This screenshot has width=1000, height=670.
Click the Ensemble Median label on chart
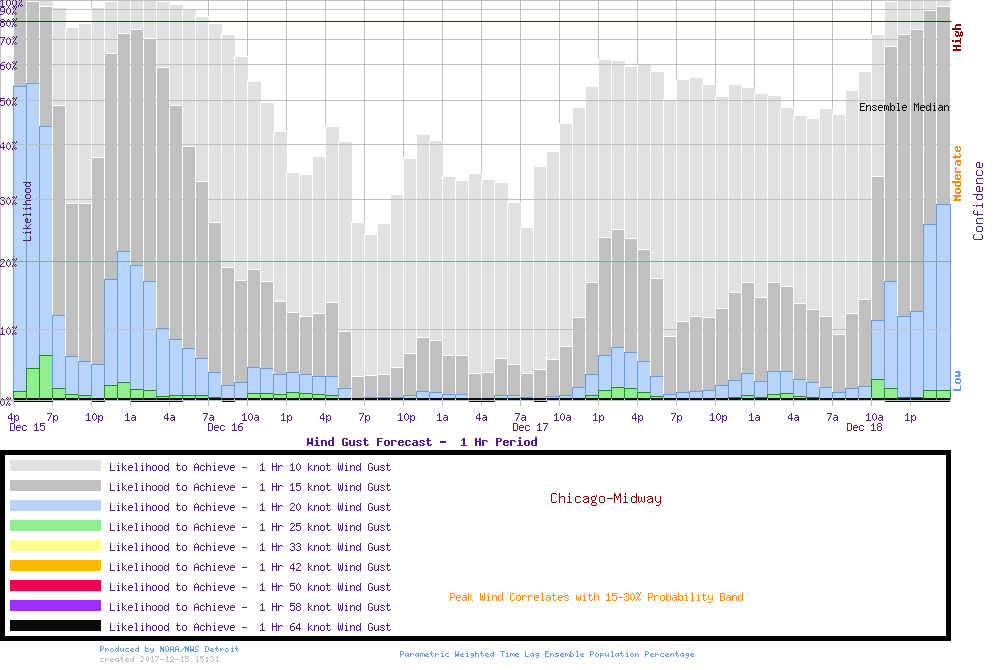pos(904,107)
